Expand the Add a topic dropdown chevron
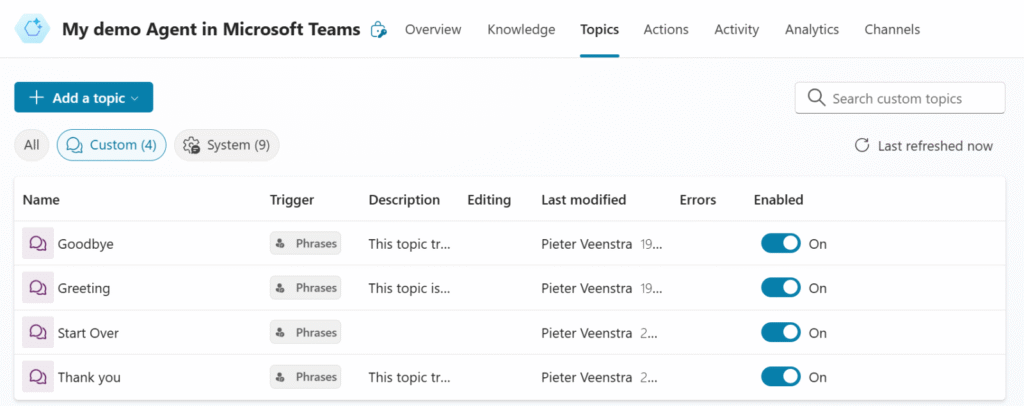The height and width of the screenshot is (406, 1024). (135, 98)
